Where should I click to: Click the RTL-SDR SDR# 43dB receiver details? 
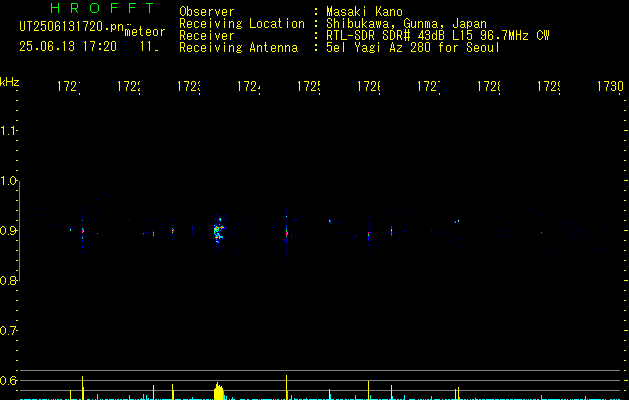pos(438,36)
